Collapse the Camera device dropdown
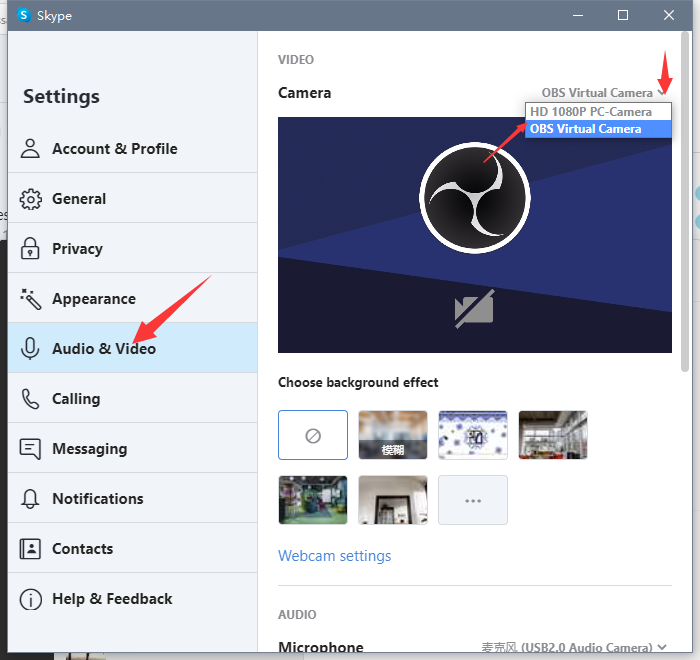Image resolution: width=700 pixels, height=660 pixels. [x=604, y=93]
